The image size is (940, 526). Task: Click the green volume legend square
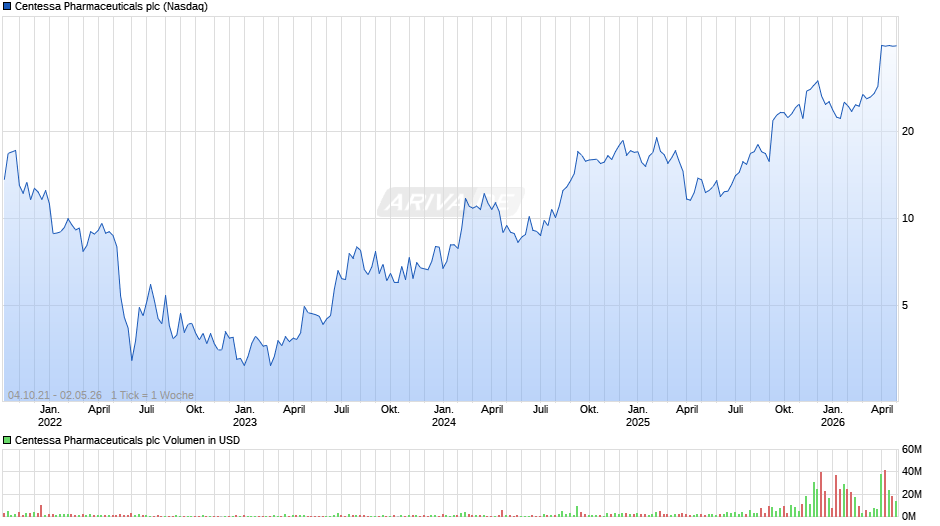click(x=7, y=440)
